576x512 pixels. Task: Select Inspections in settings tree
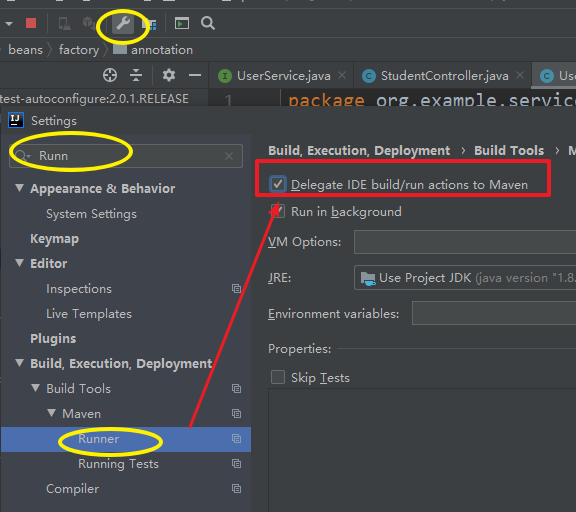pyautogui.click(x=79, y=289)
